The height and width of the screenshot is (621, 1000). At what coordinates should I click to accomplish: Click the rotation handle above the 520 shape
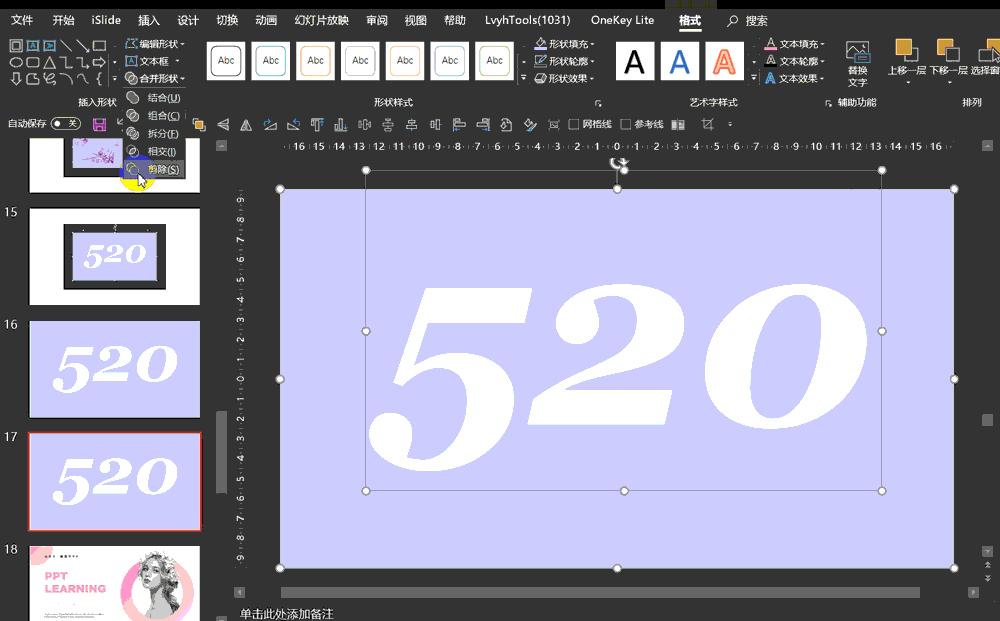click(619, 162)
